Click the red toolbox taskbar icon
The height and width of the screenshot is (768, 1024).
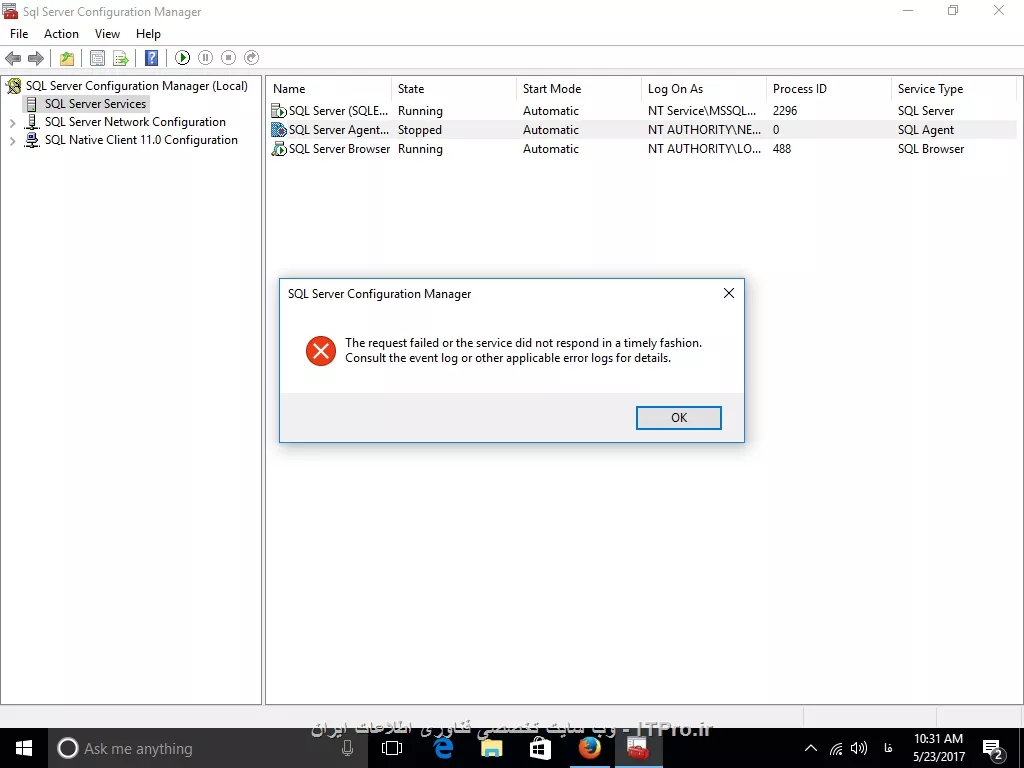[638, 748]
